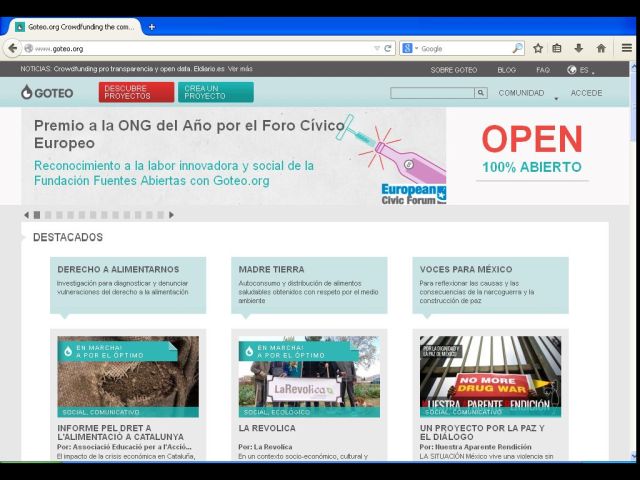Open the No More Drug War thumbnail
Image resolution: width=640 pixels, height=480 pixels.
491,376
